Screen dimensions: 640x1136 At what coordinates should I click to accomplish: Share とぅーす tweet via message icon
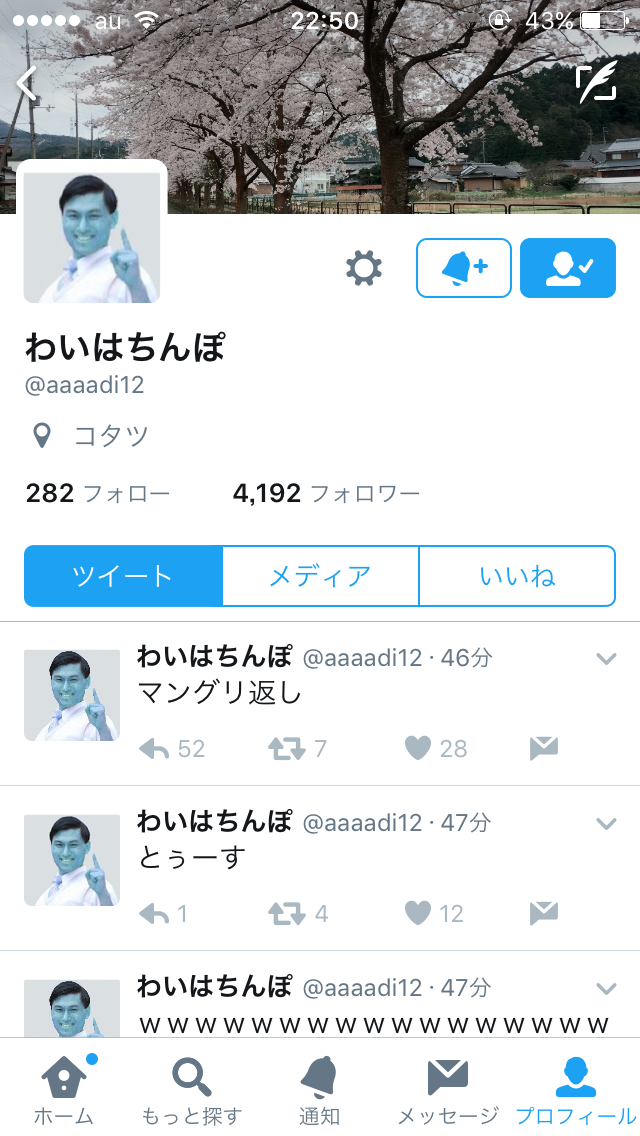tap(544, 913)
